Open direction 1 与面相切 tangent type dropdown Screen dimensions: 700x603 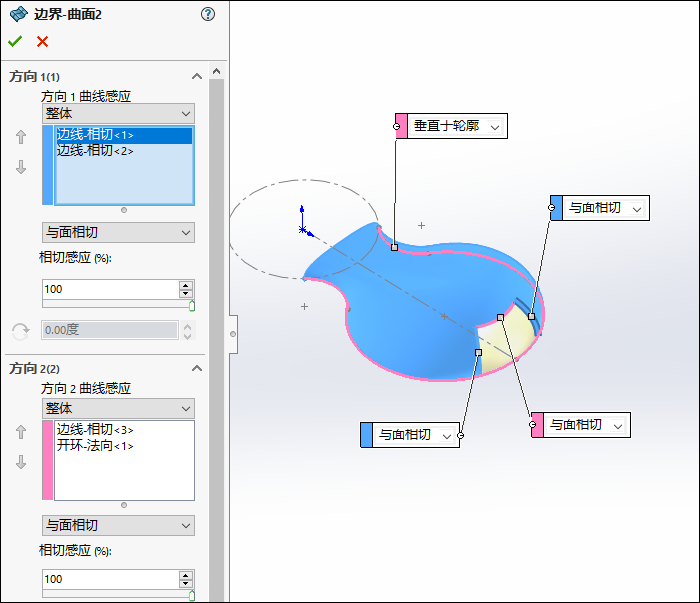118,233
